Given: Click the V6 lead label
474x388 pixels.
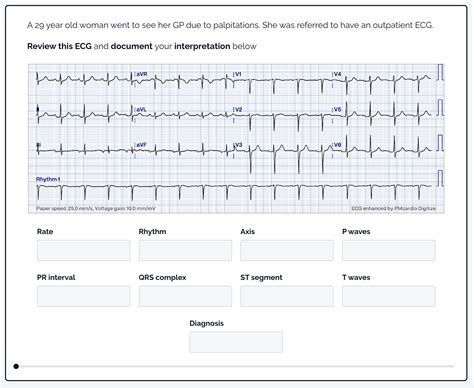Looking at the screenshot, I should coord(337,145).
